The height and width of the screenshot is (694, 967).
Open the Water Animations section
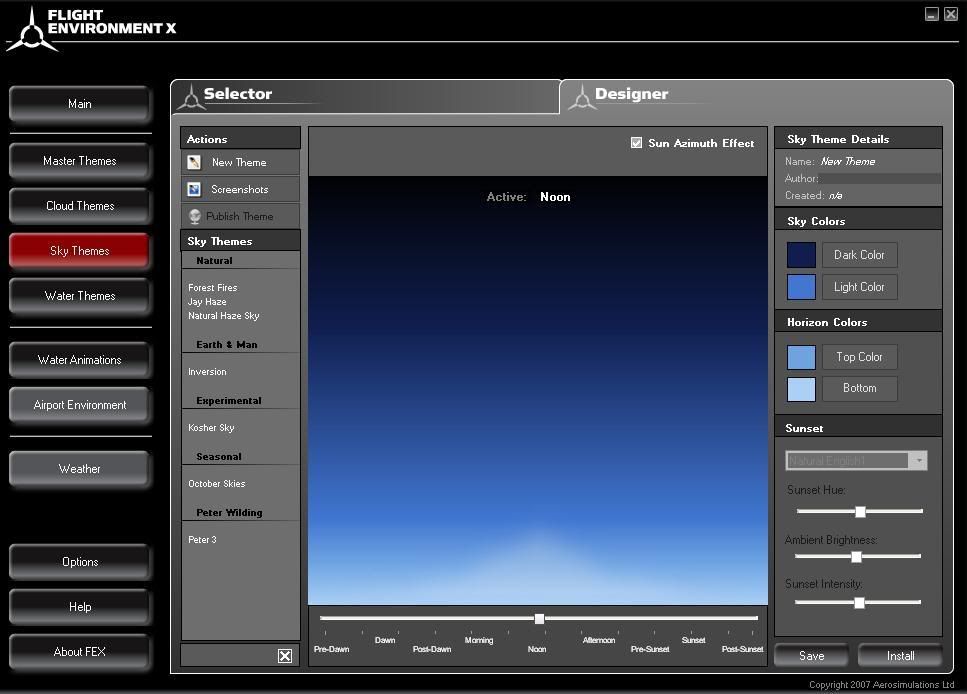pos(80,360)
